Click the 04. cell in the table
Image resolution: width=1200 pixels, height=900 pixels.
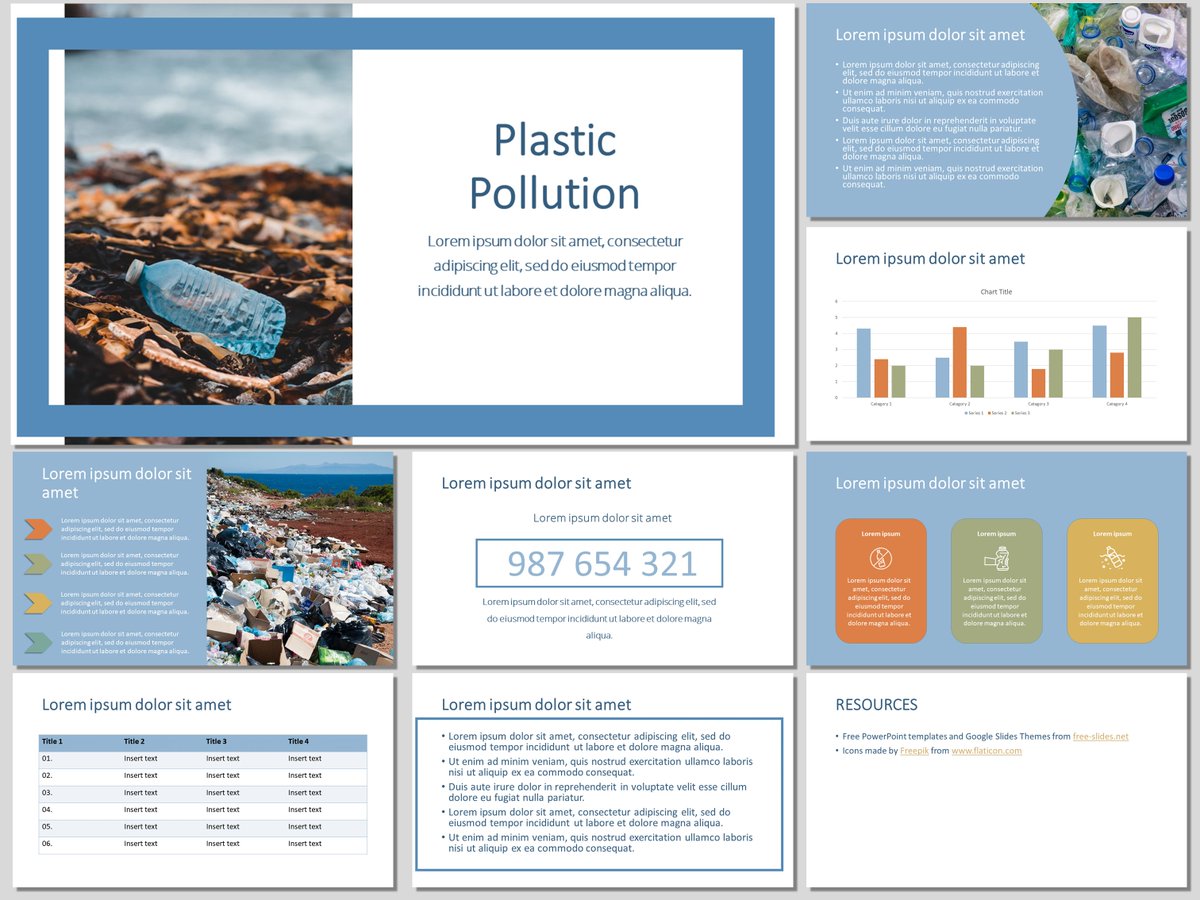[47, 809]
